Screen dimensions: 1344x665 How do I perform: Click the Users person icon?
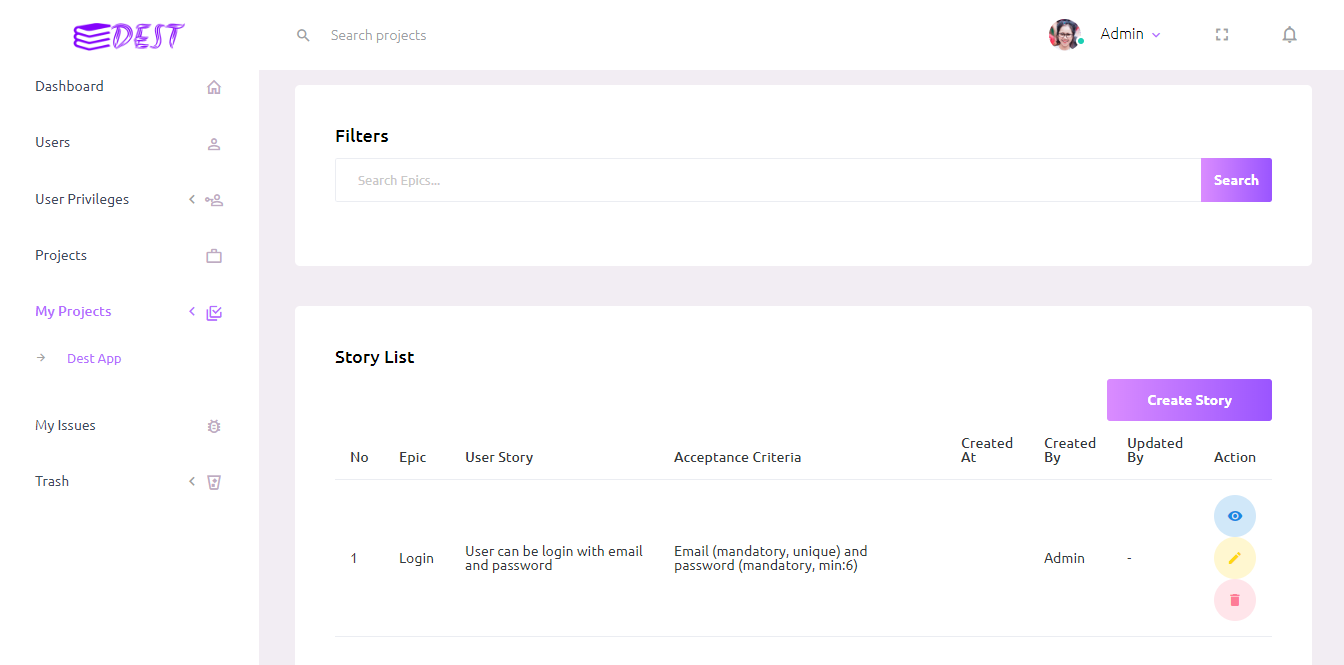pyautogui.click(x=213, y=143)
